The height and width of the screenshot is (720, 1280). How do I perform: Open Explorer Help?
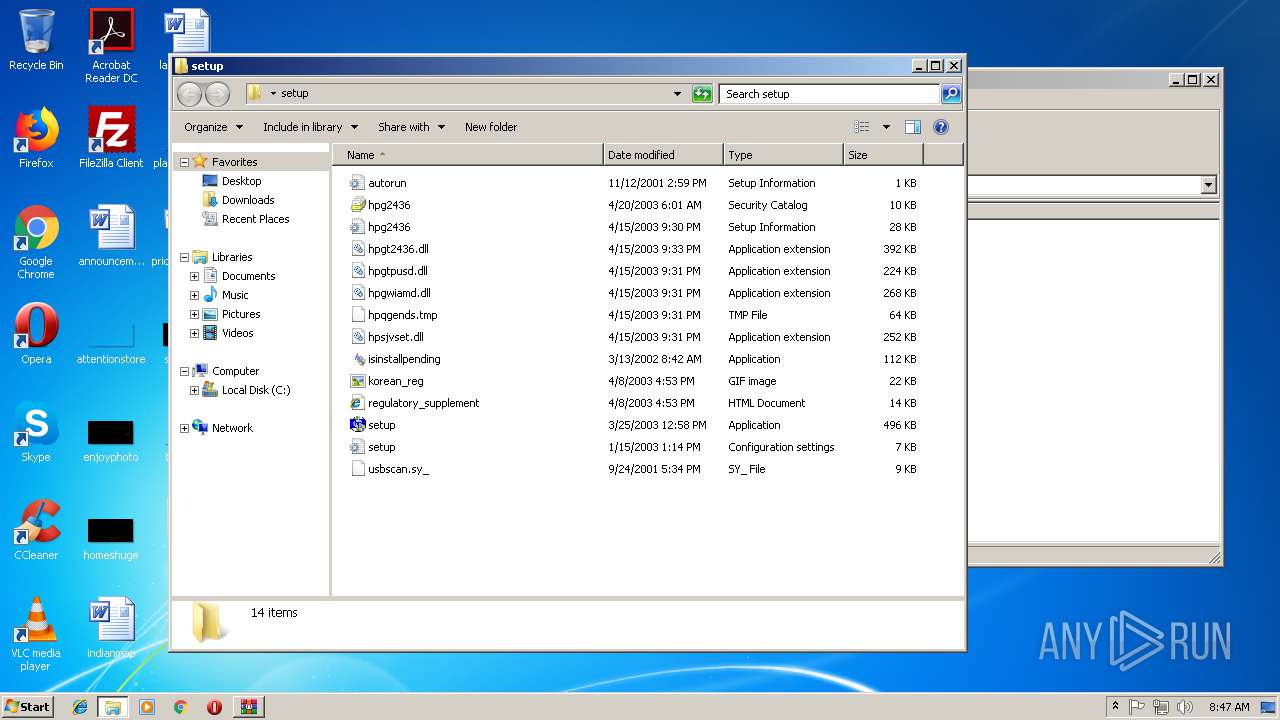click(940, 127)
